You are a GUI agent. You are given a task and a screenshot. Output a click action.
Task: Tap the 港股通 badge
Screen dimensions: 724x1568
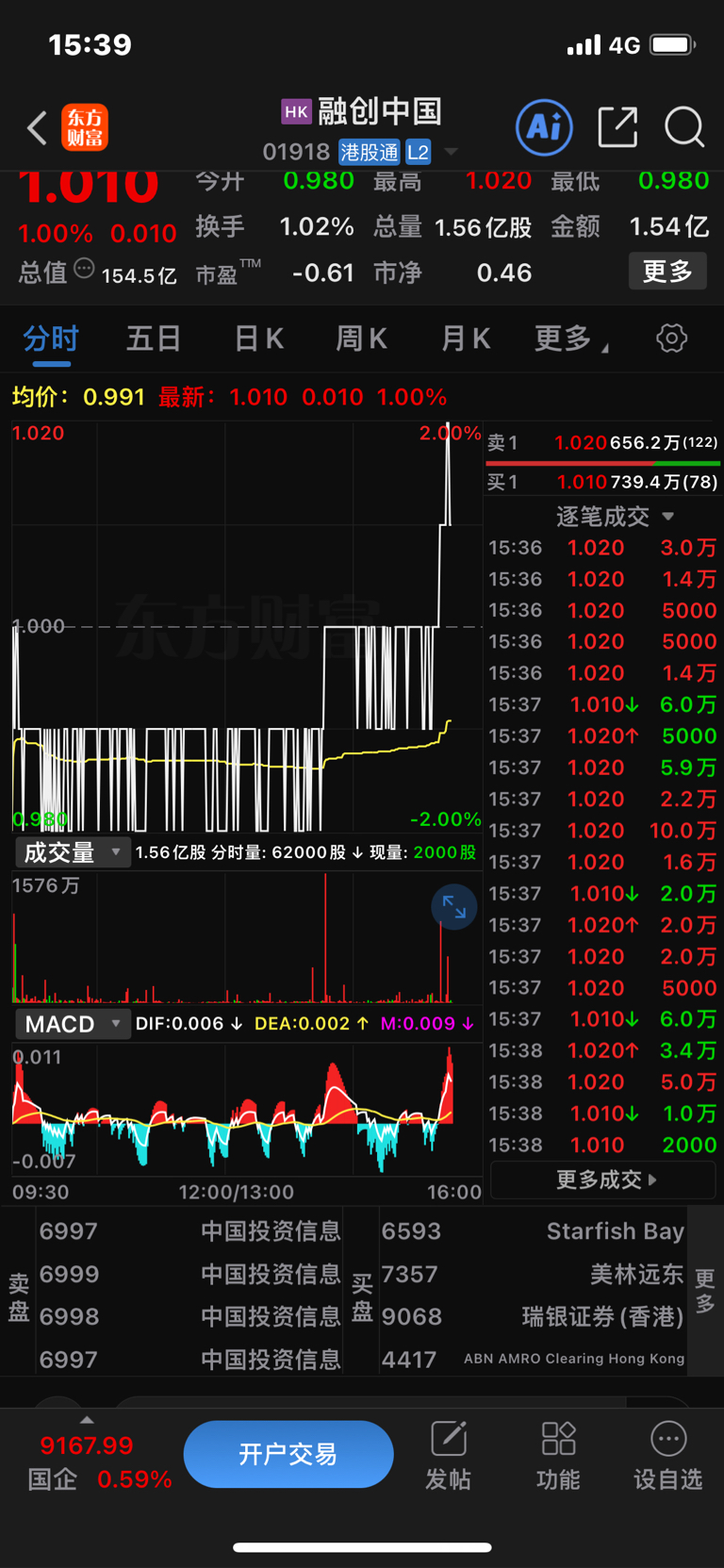370,152
